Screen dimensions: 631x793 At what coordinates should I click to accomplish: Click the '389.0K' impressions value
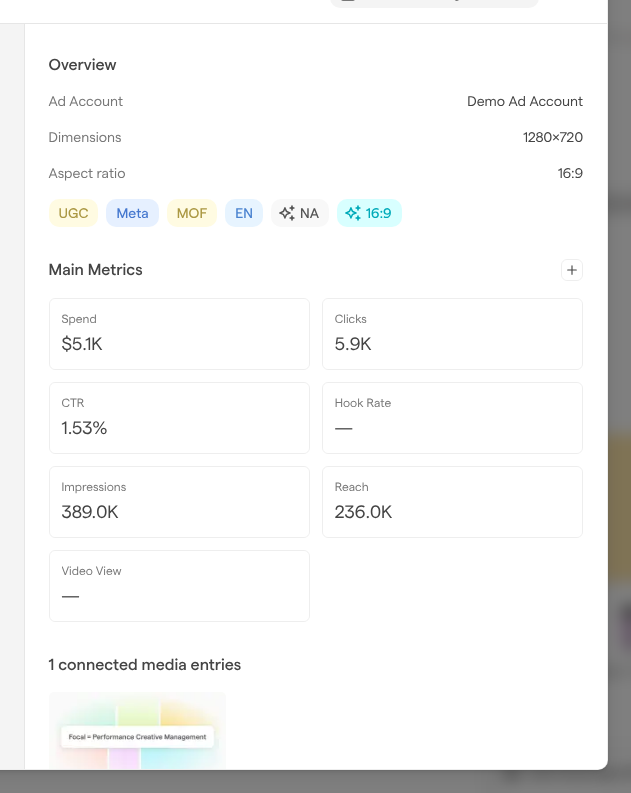(x=90, y=512)
